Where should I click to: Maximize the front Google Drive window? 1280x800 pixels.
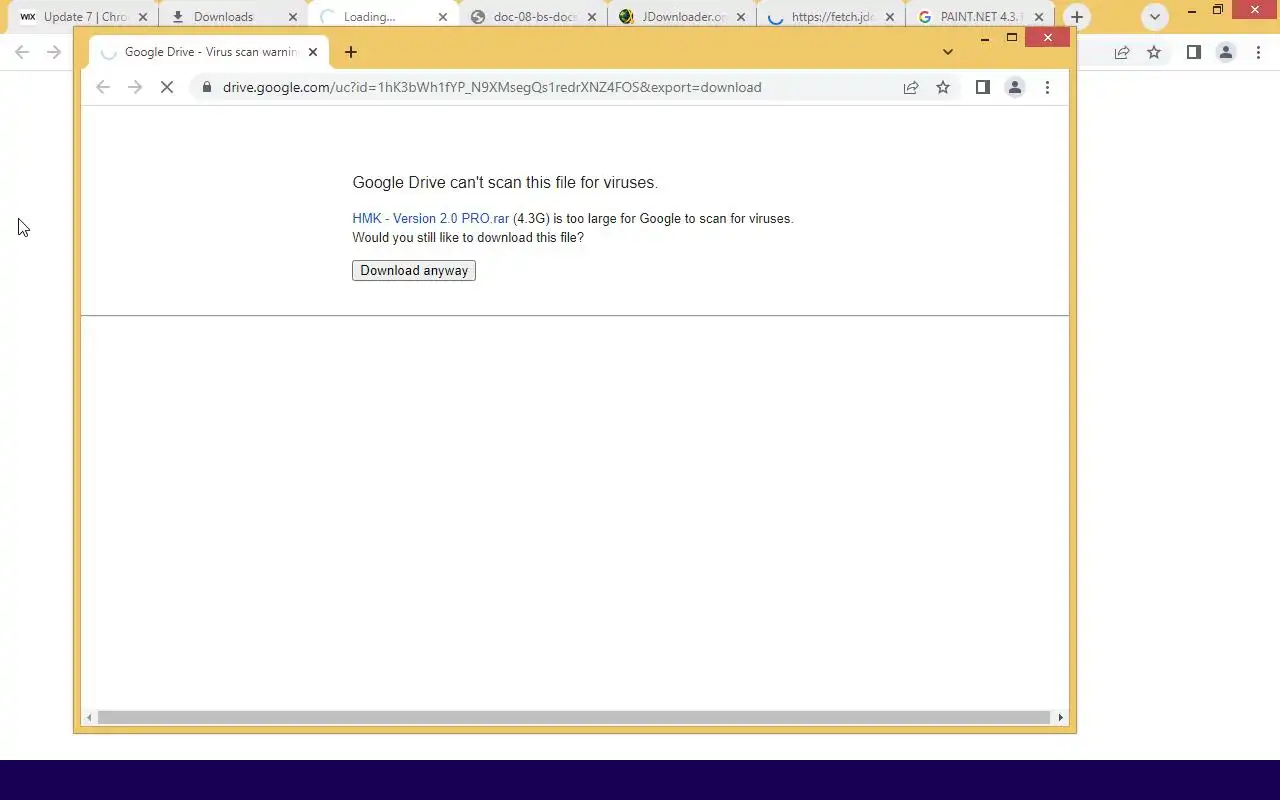(1012, 38)
